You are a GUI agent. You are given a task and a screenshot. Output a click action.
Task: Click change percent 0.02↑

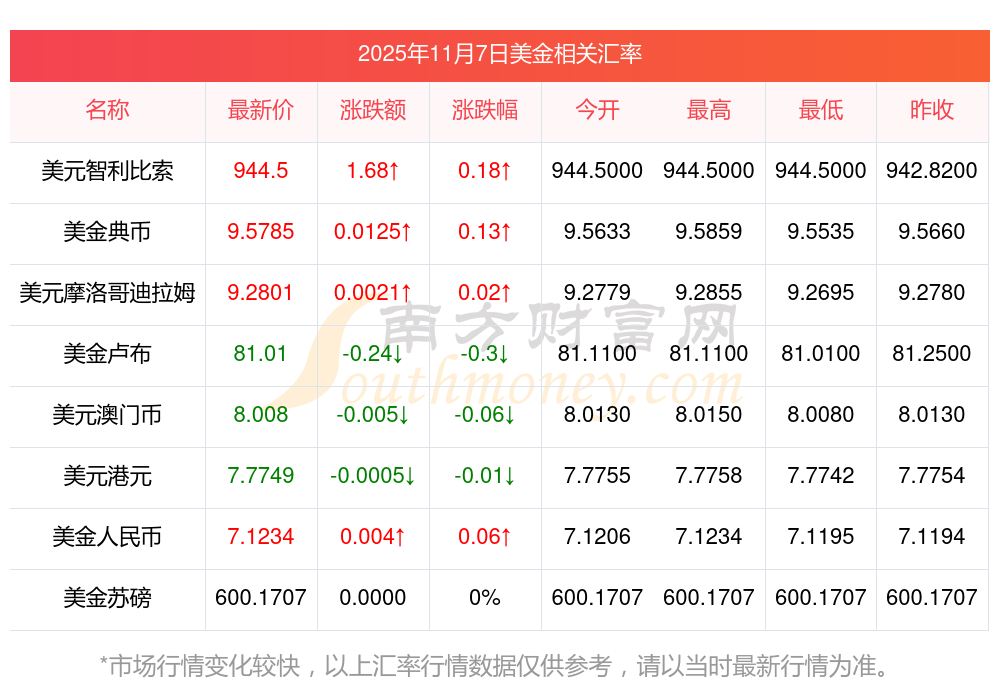[x=485, y=293]
